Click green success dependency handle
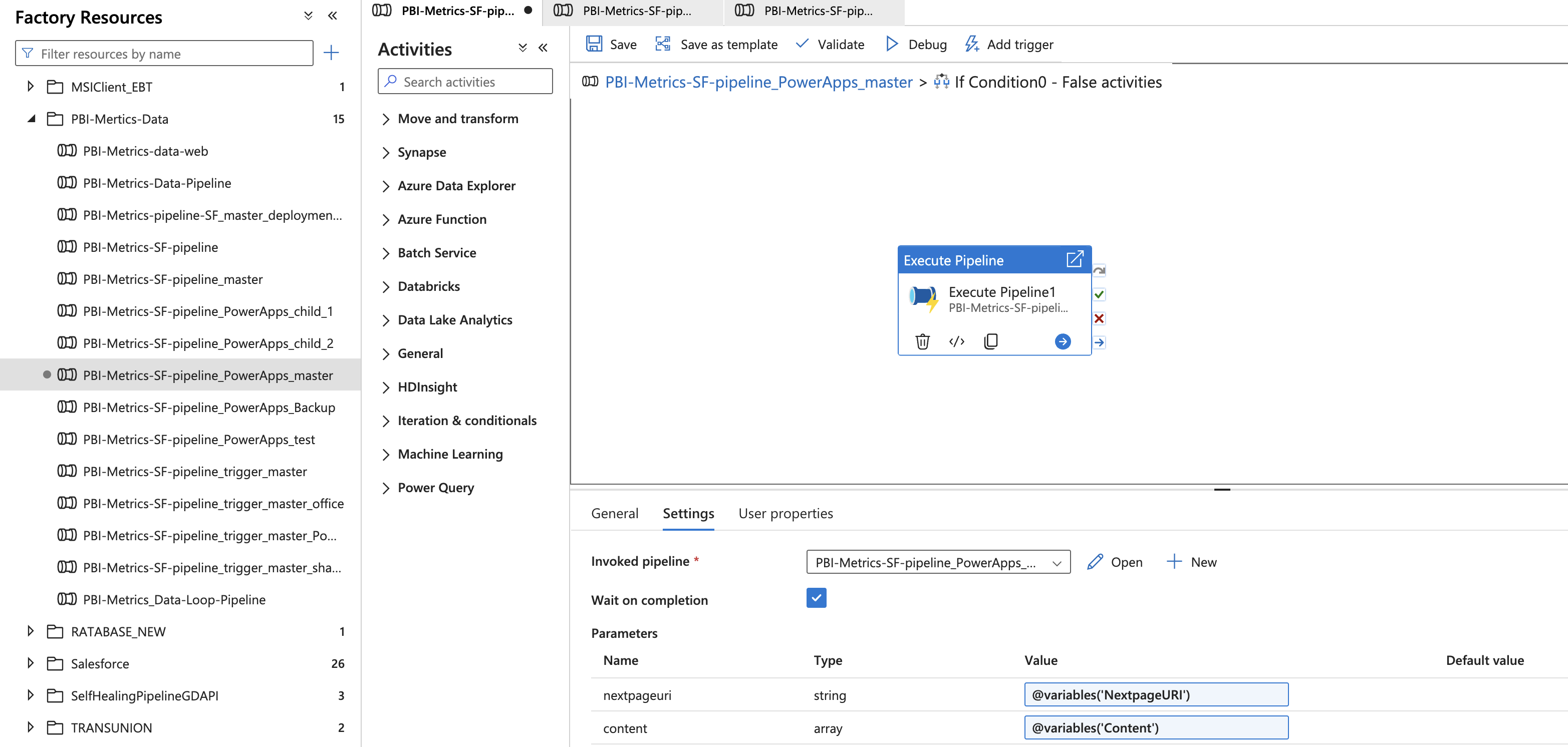 [1099, 294]
